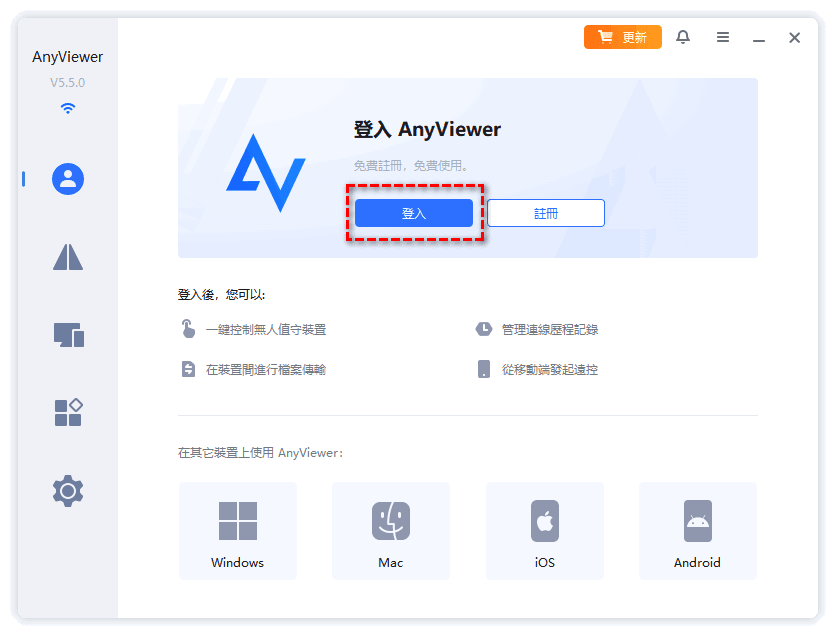Viewport: 836px width, 636px height.
Task: Click the connection history clock icon
Action: 484,329
